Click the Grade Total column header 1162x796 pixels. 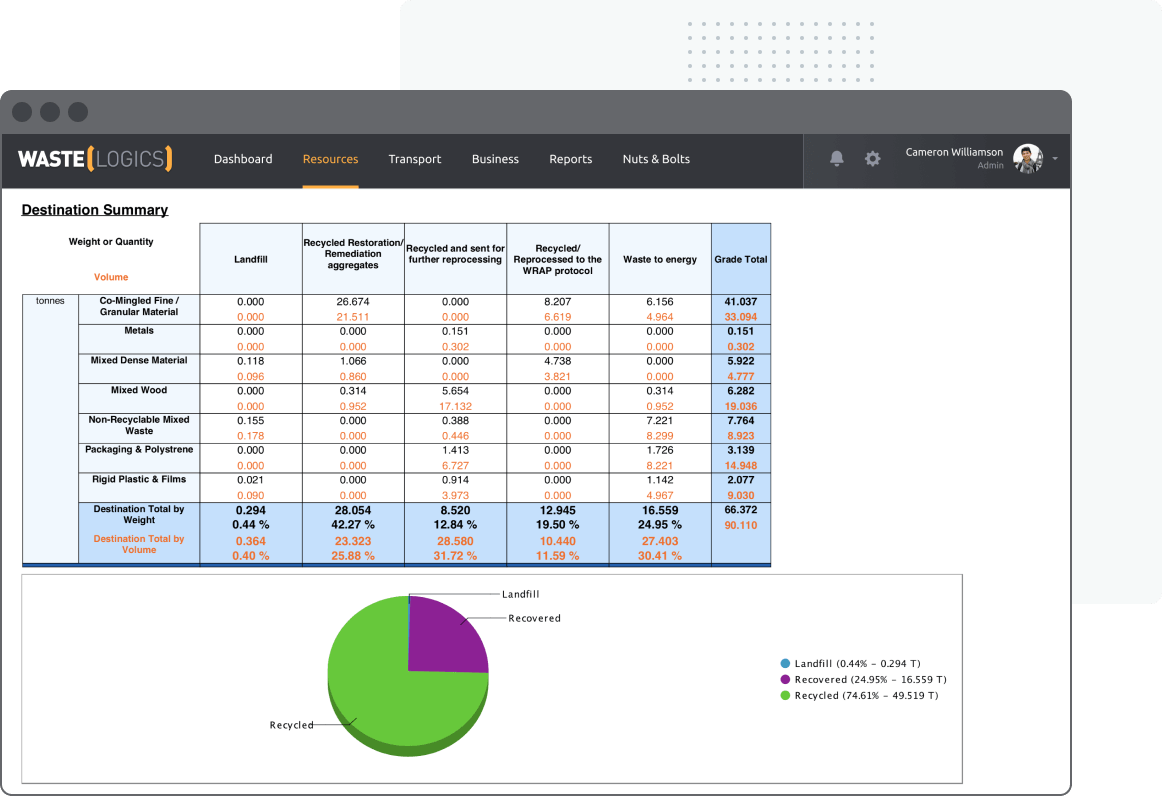point(741,259)
